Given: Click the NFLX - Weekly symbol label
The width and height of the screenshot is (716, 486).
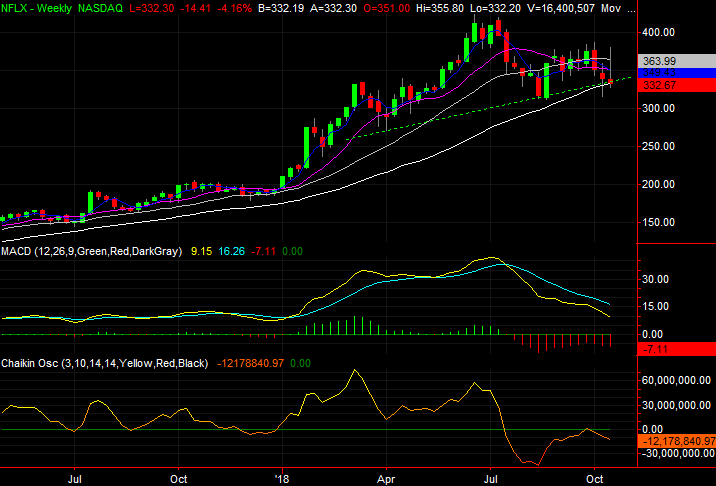Looking at the screenshot, I should tap(37, 8).
